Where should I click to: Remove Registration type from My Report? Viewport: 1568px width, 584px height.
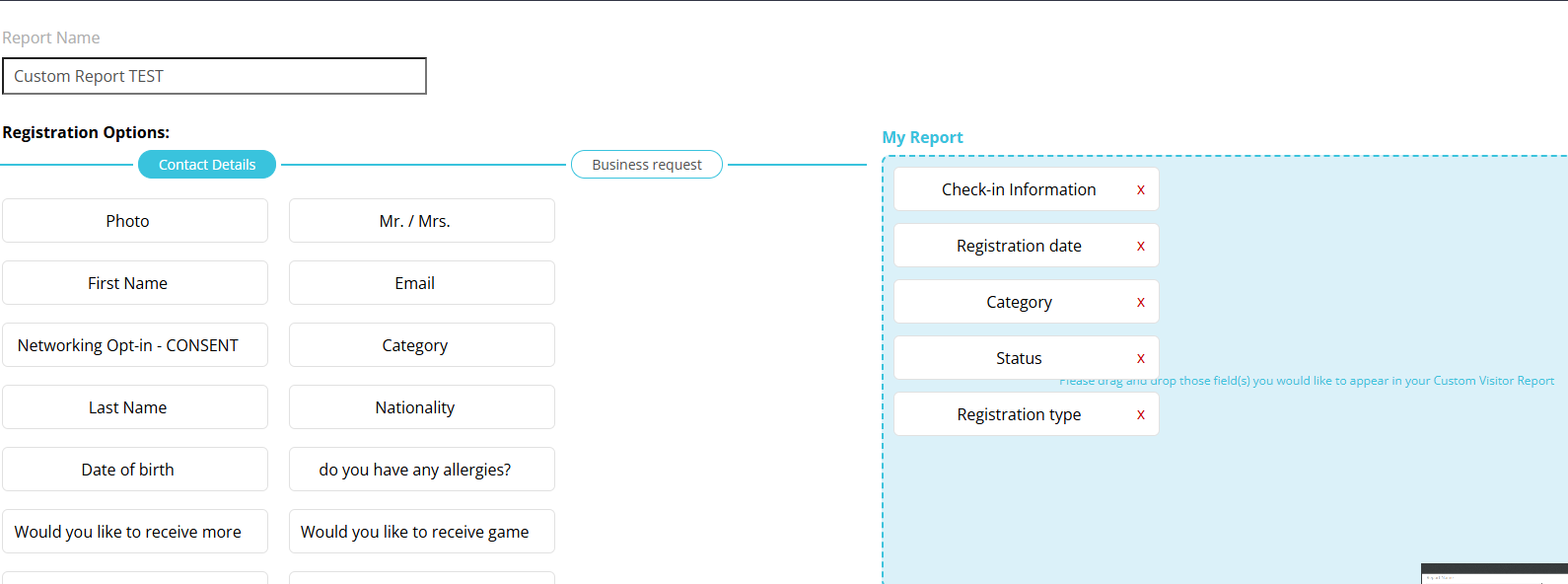[x=1140, y=415]
